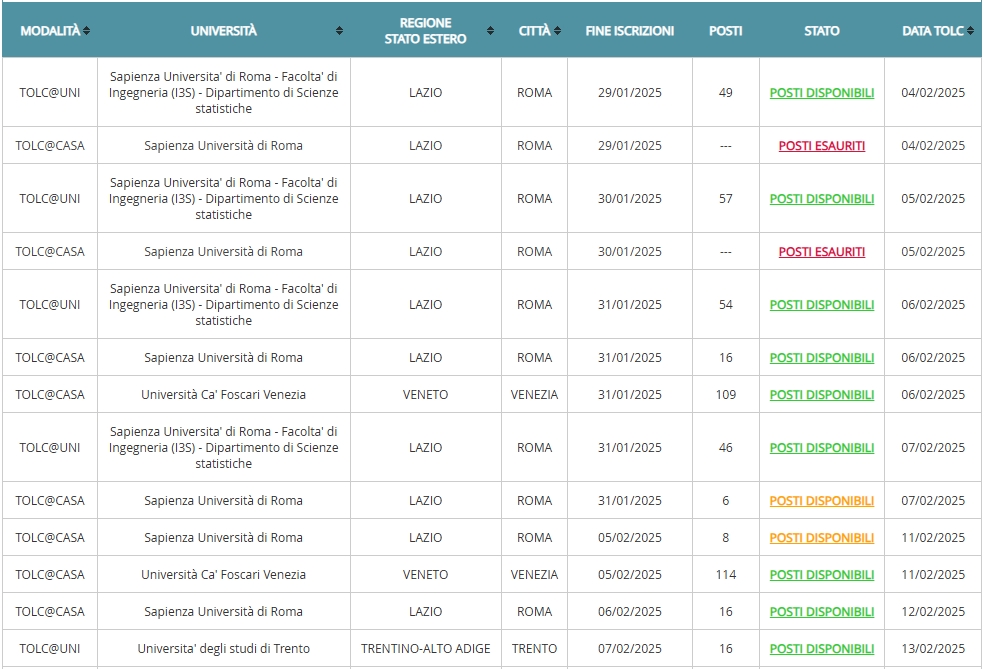The height and width of the screenshot is (669, 984).
Task: Sort by the DATA TOLC arrows icon
Action: (x=970, y=31)
